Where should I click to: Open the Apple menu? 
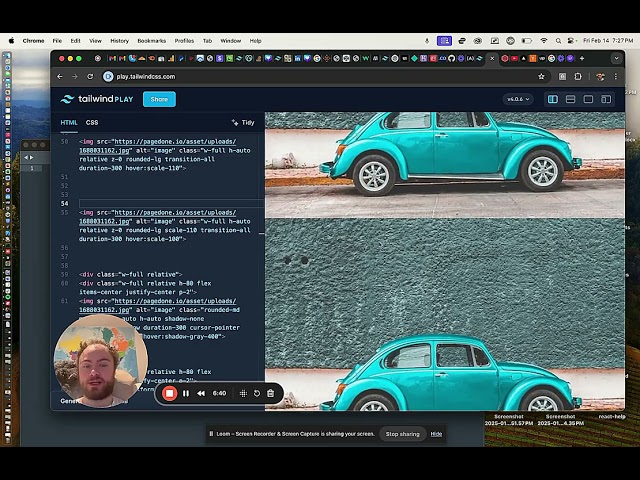pyautogui.click(x=11, y=40)
